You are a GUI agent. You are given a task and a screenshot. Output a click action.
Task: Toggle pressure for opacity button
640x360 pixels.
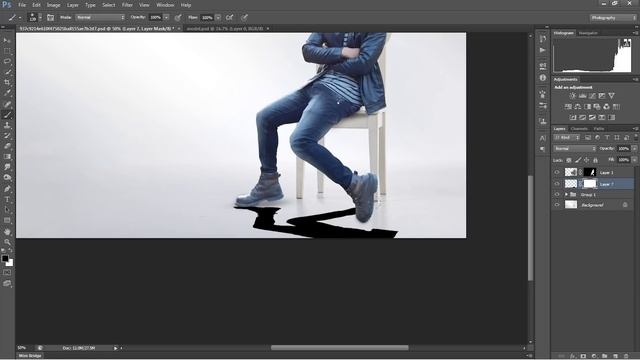(178, 18)
